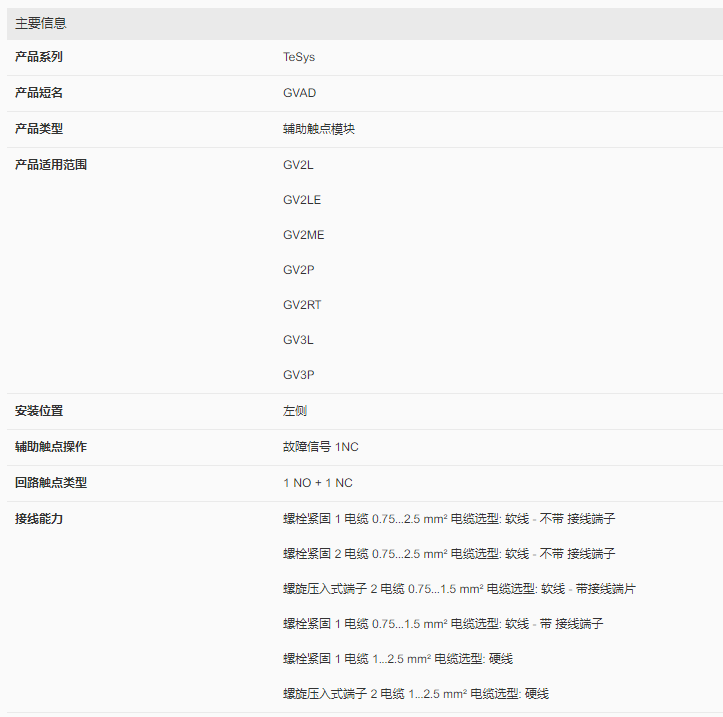Click the 故障信号 1NC value
Screen dimensions: 723x717
coord(320,447)
